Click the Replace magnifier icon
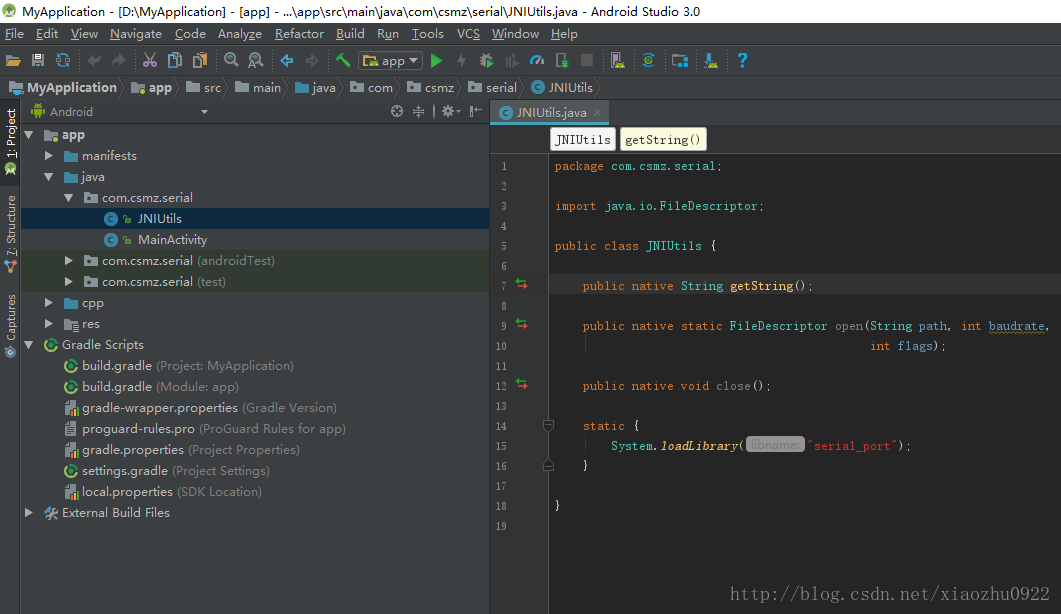 tap(256, 60)
